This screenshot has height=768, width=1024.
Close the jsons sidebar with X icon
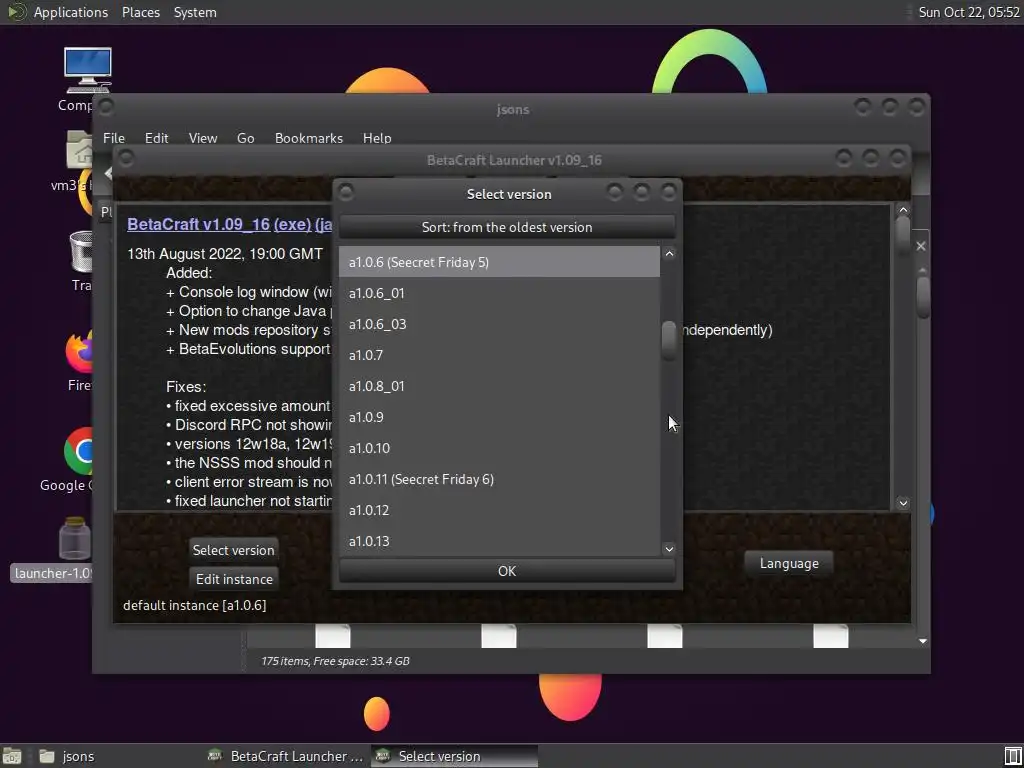tap(921, 246)
